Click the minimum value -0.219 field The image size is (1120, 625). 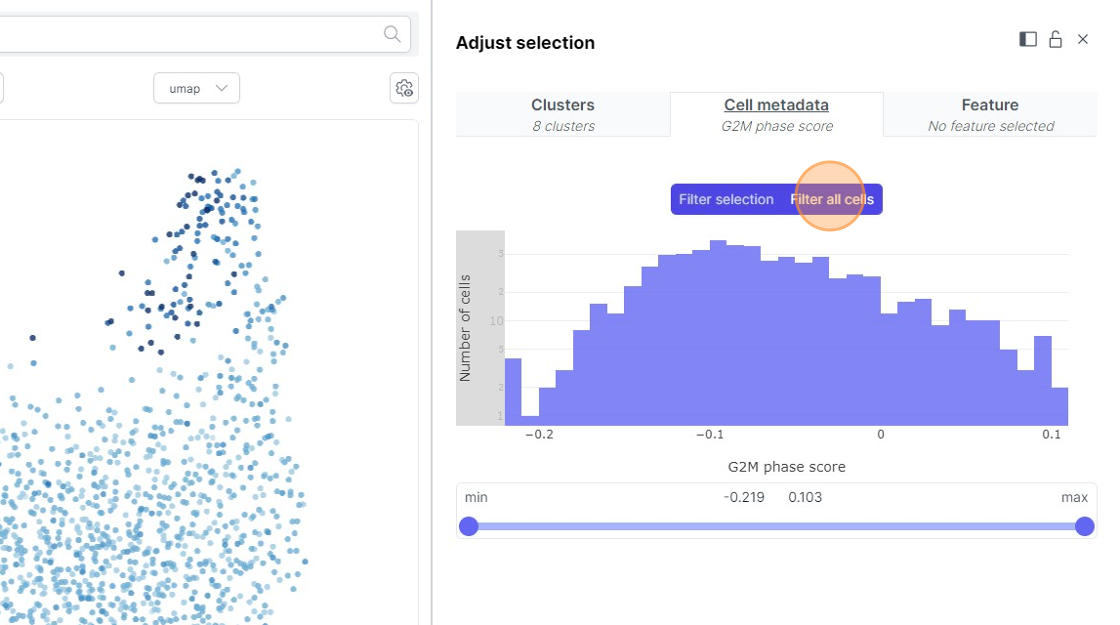744,497
